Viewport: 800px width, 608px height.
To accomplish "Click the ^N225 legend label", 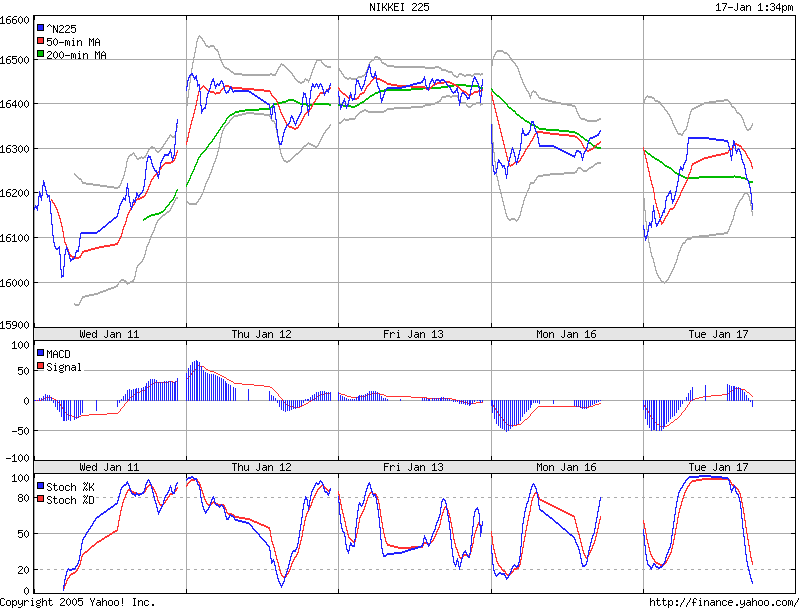I will 61,29.
